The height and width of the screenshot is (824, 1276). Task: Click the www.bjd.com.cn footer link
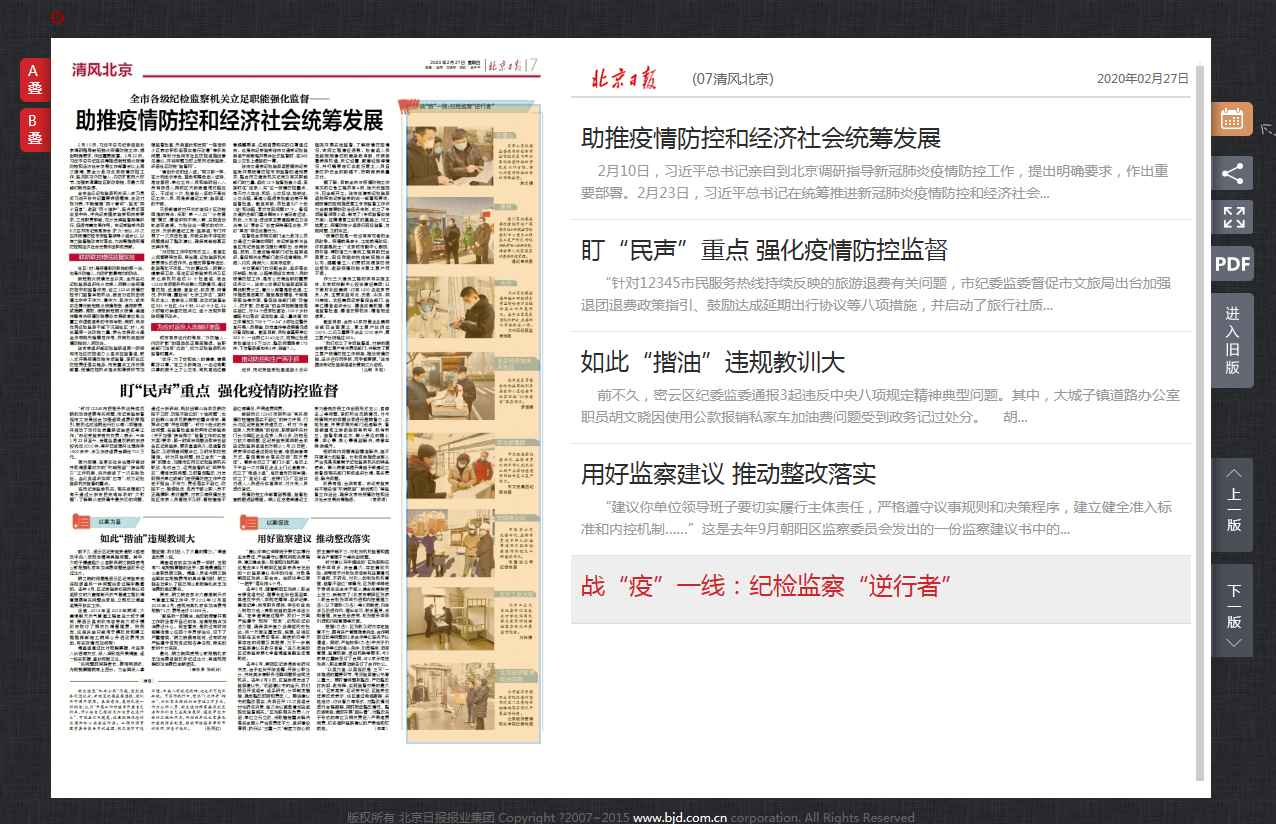[x=680, y=817]
